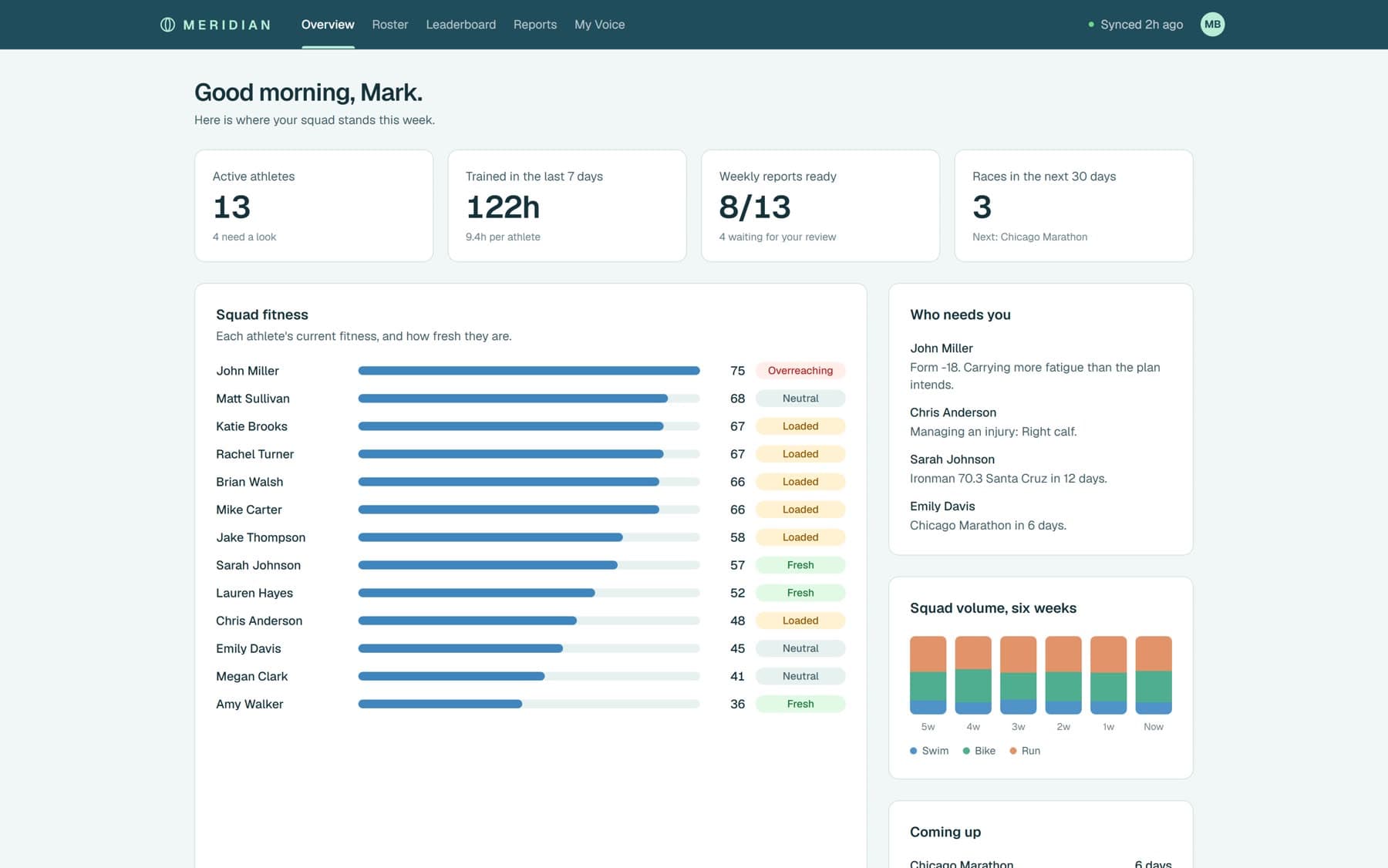The width and height of the screenshot is (1388, 868).
Task: Click Chris Anderson's Loaded status badge
Action: [x=800, y=621]
